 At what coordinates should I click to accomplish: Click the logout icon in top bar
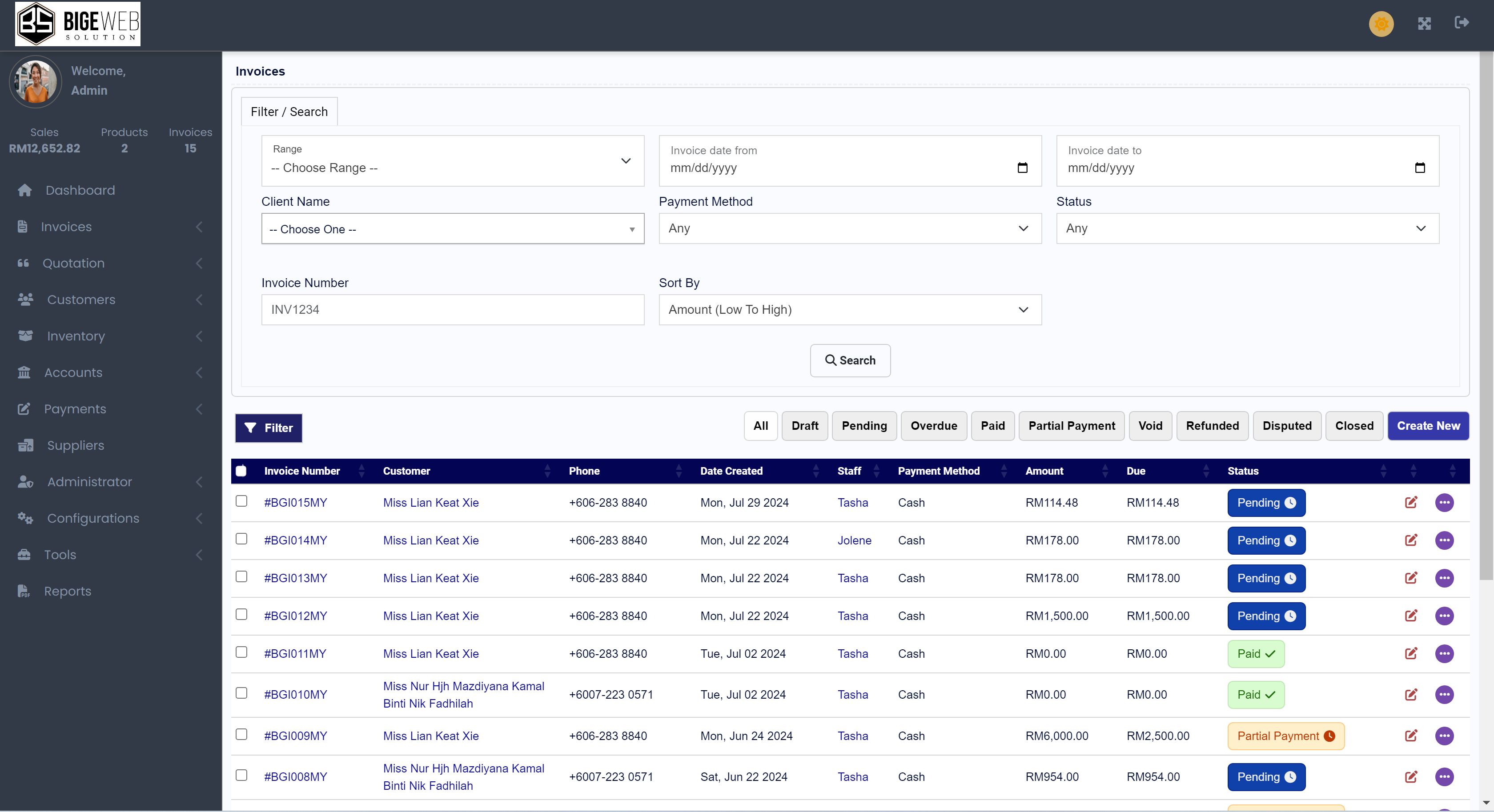coord(1462,23)
